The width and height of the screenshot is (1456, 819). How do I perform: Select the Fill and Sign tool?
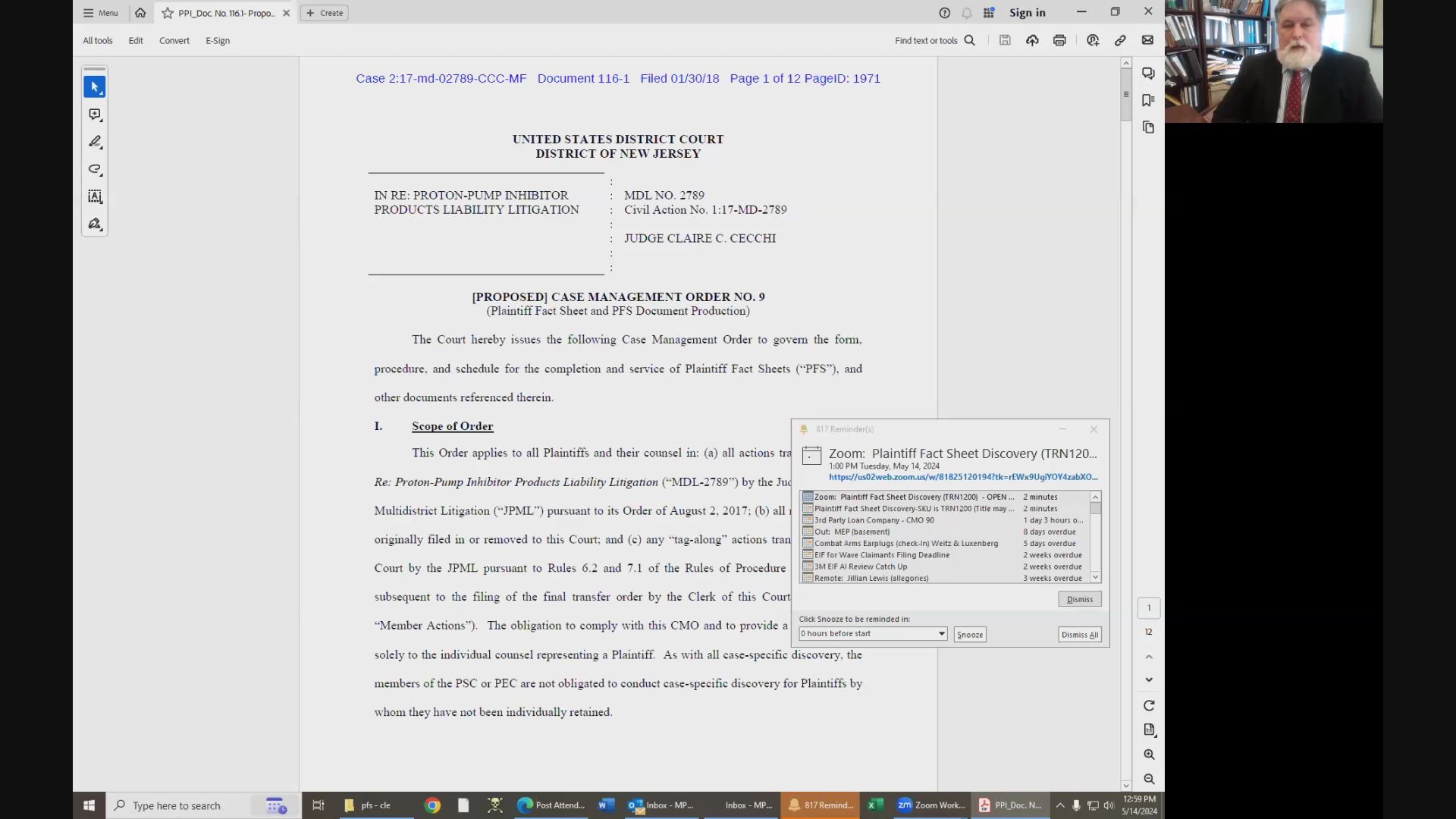point(95,224)
